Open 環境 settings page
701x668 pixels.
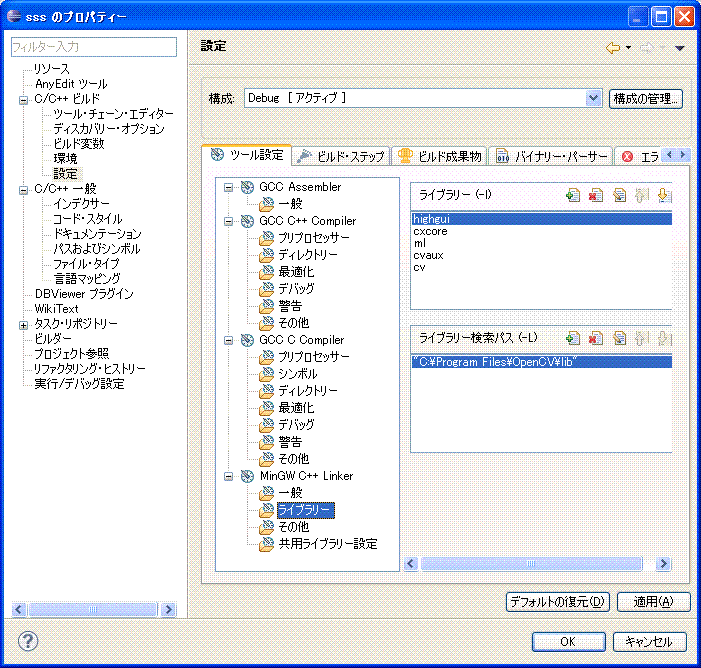[x=65, y=159]
